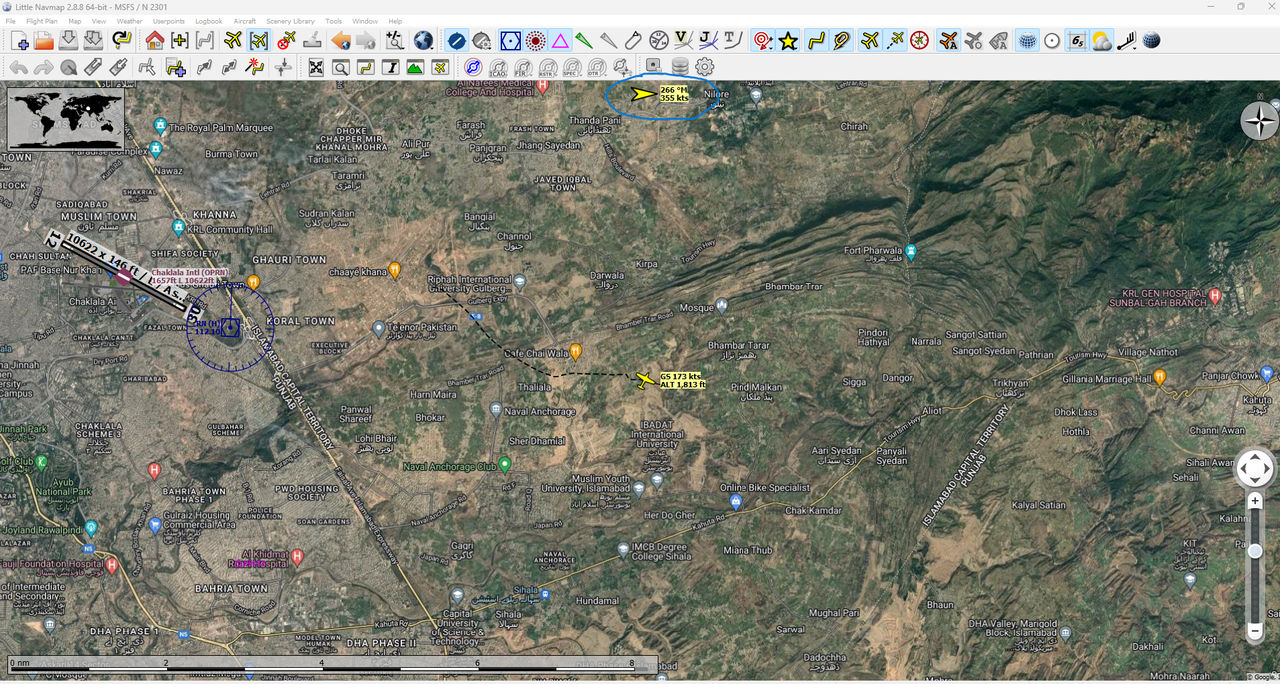Save flight plan with first download-arrow icon
Image resolution: width=1280 pixels, height=684 pixels.
pyautogui.click(x=68, y=41)
